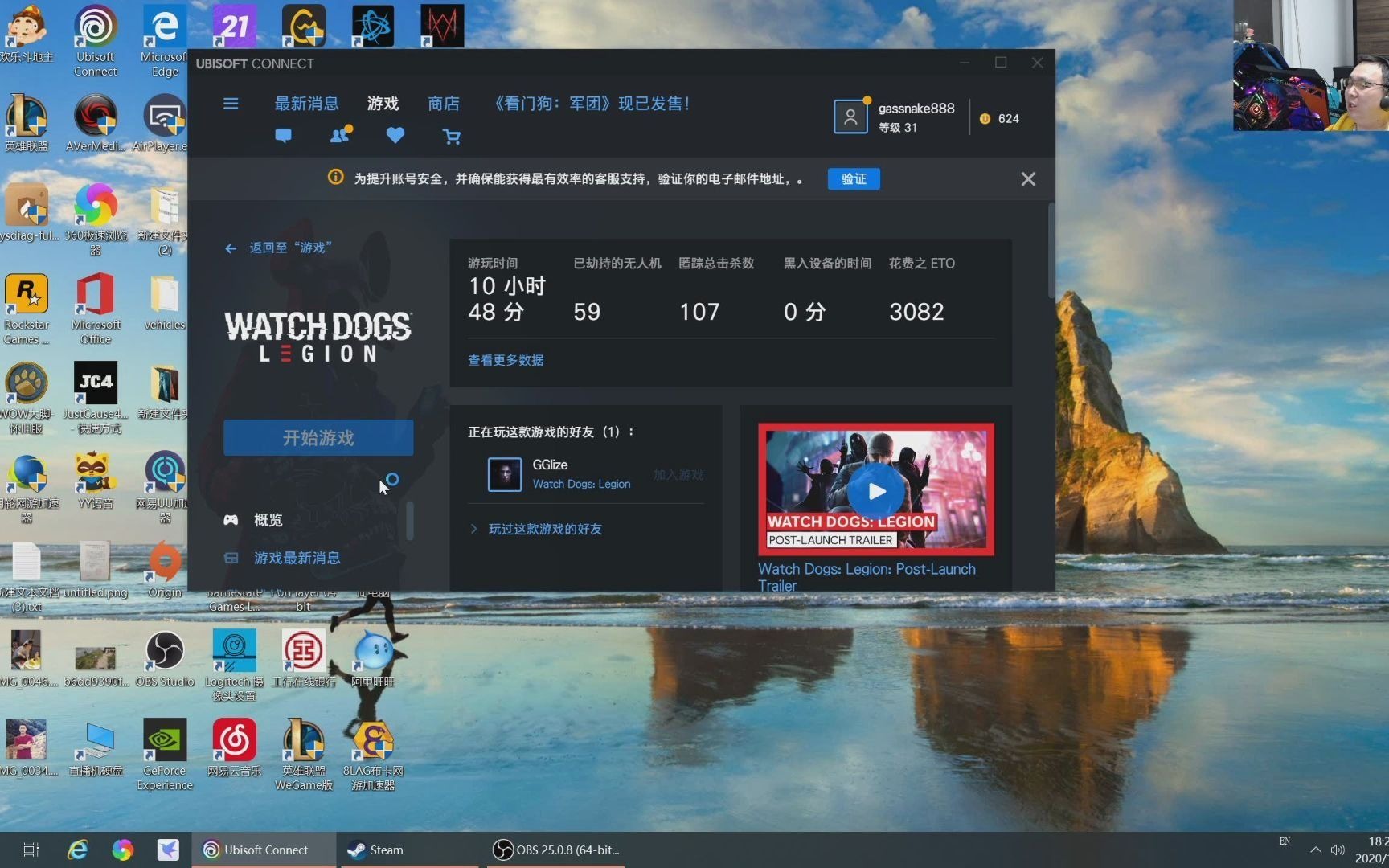Click the 加入游戏 join link
The width and height of the screenshot is (1389, 868).
point(678,475)
